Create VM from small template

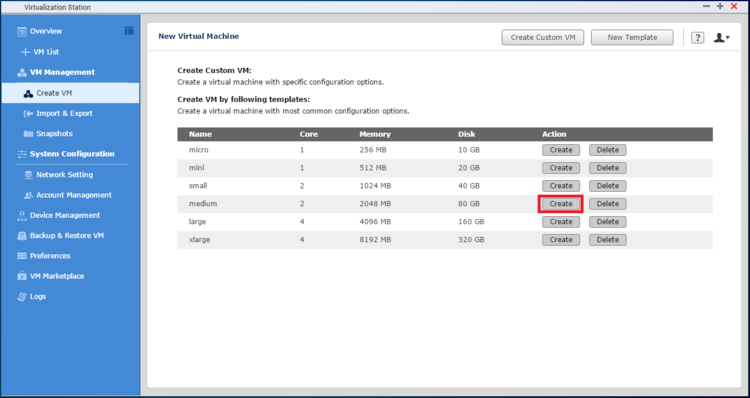point(561,186)
